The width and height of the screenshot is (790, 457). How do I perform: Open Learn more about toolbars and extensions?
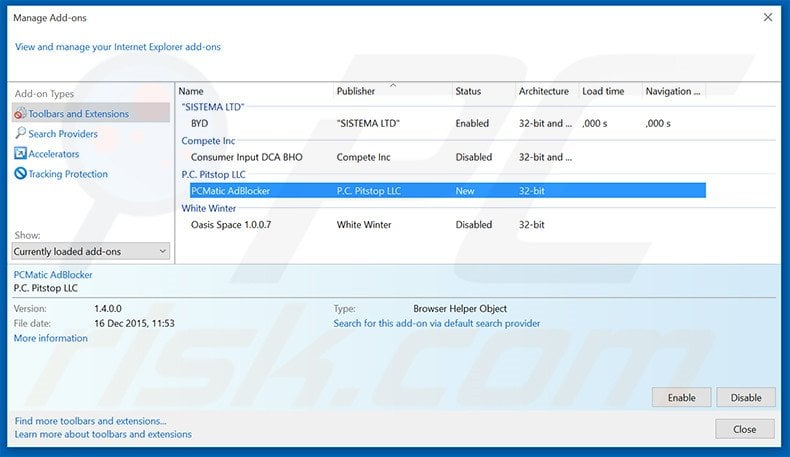pos(103,434)
